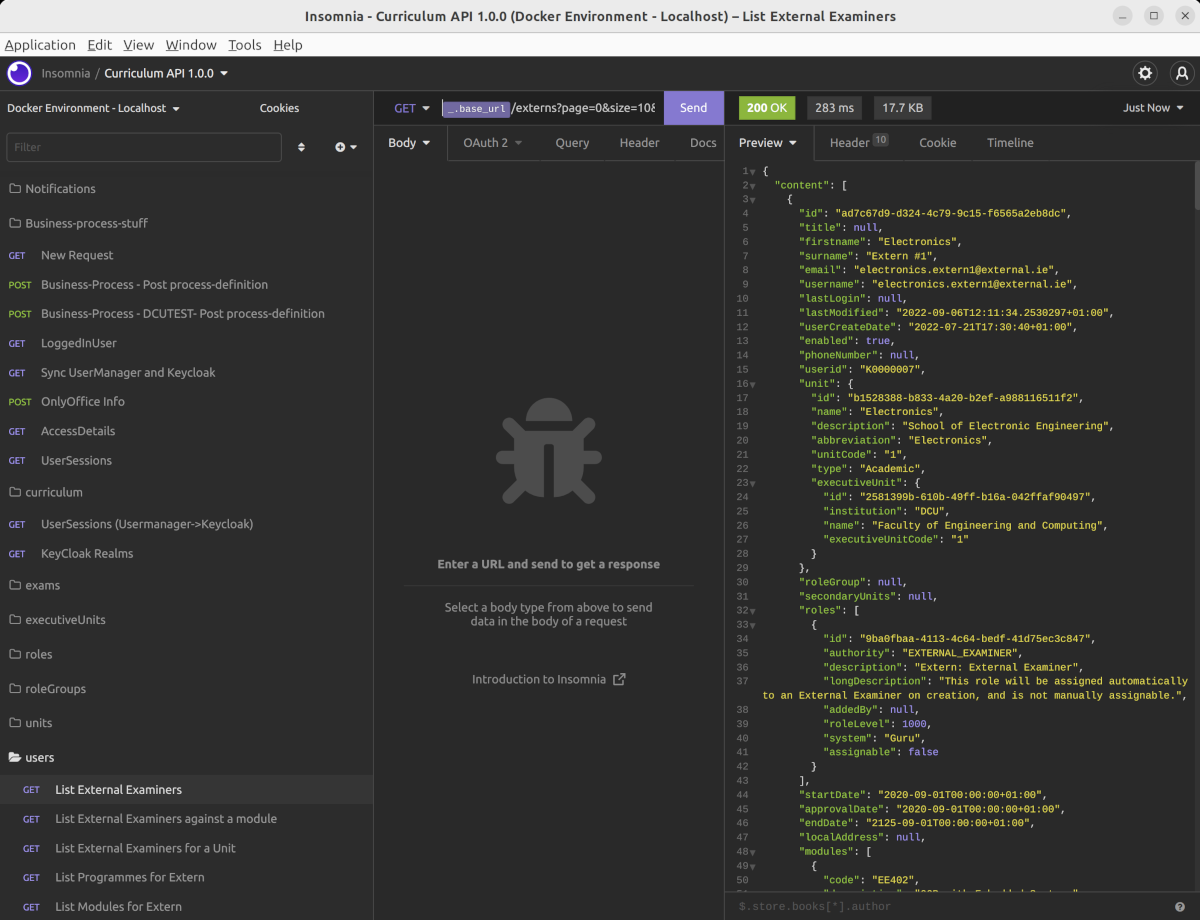Open Insomnia application preferences via gear icon
This screenshot has width=1200, height=920.
[1144, 73]
